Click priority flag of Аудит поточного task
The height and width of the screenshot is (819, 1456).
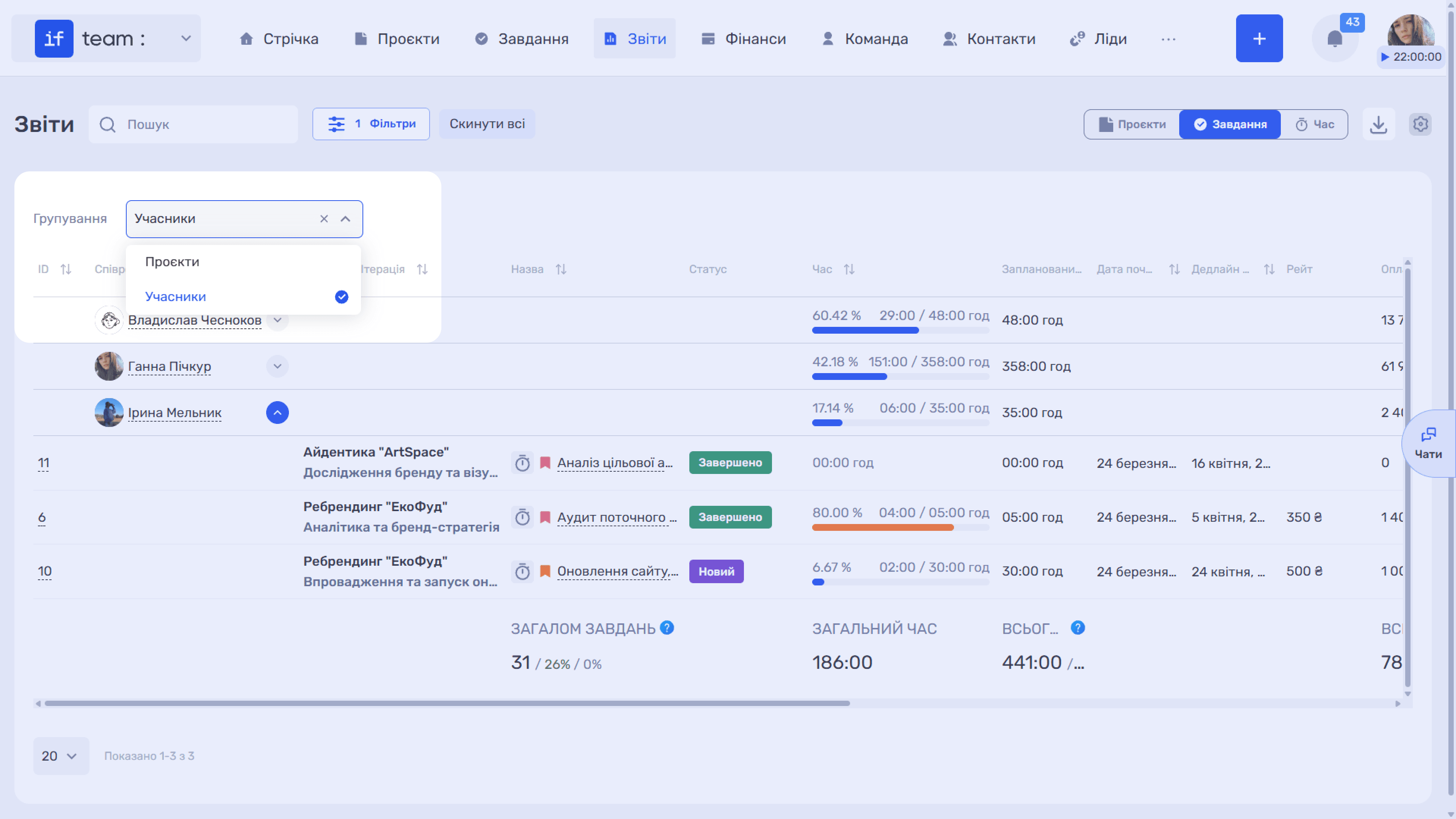click(545, 517)
